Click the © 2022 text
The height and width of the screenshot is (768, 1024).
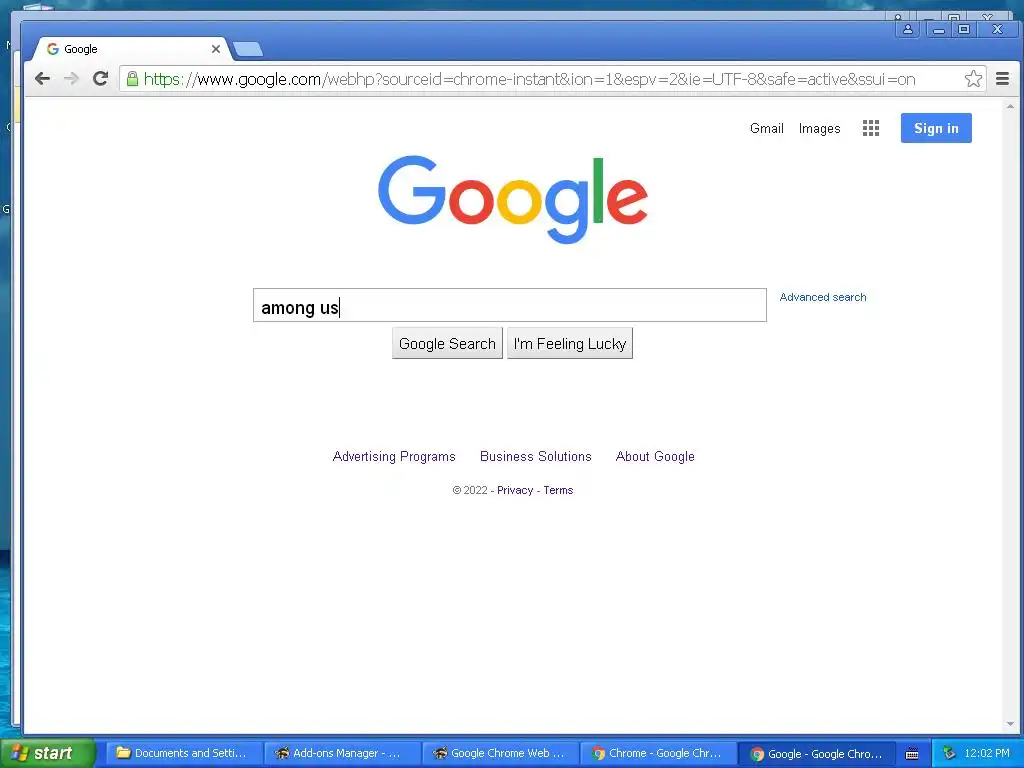point(470,490)
